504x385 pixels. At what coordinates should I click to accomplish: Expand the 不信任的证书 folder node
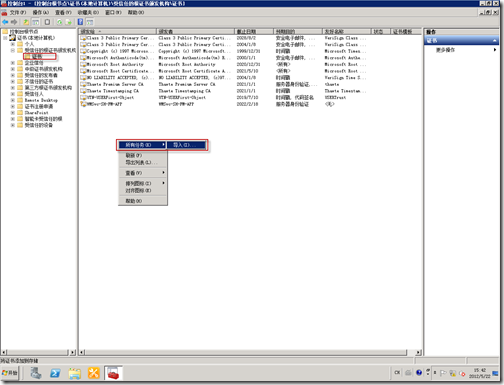(13, 81)
